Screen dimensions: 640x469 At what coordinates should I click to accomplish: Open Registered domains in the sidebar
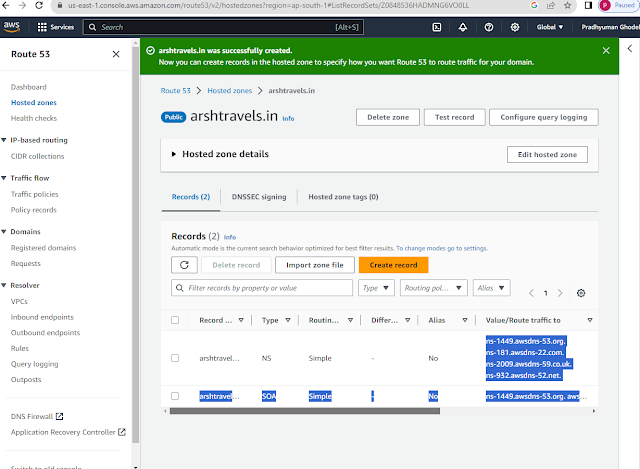tap(43, 248)
